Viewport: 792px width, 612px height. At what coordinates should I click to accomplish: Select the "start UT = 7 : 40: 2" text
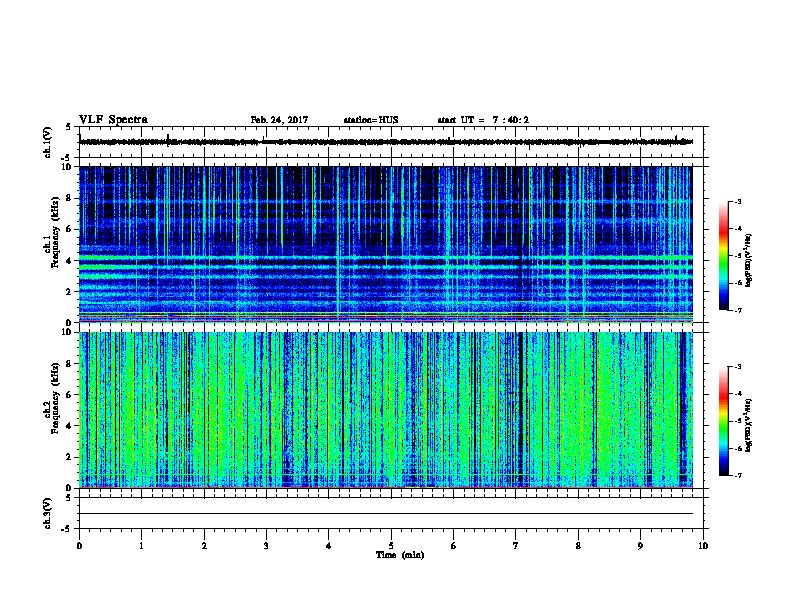coord(483,120)
